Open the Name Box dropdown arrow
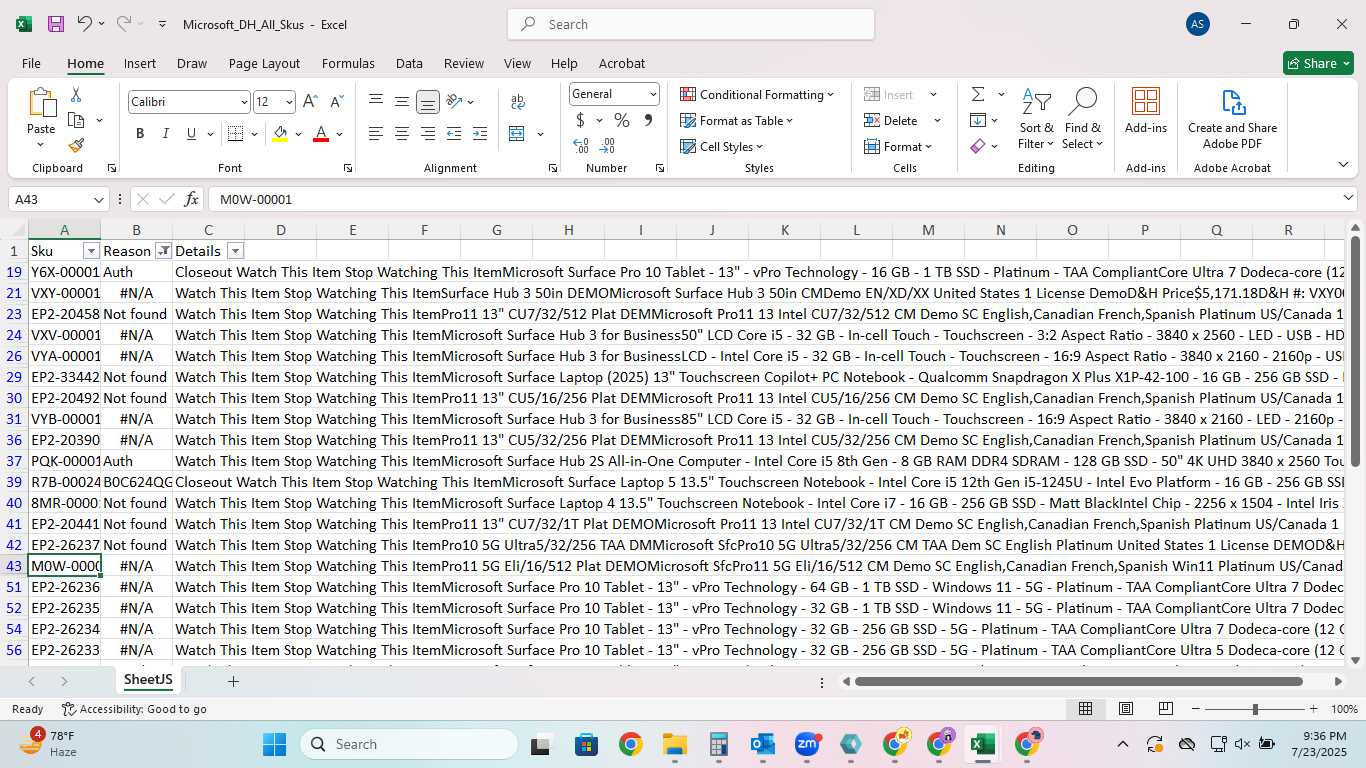Screen dimensions: 1366x768 98,199
